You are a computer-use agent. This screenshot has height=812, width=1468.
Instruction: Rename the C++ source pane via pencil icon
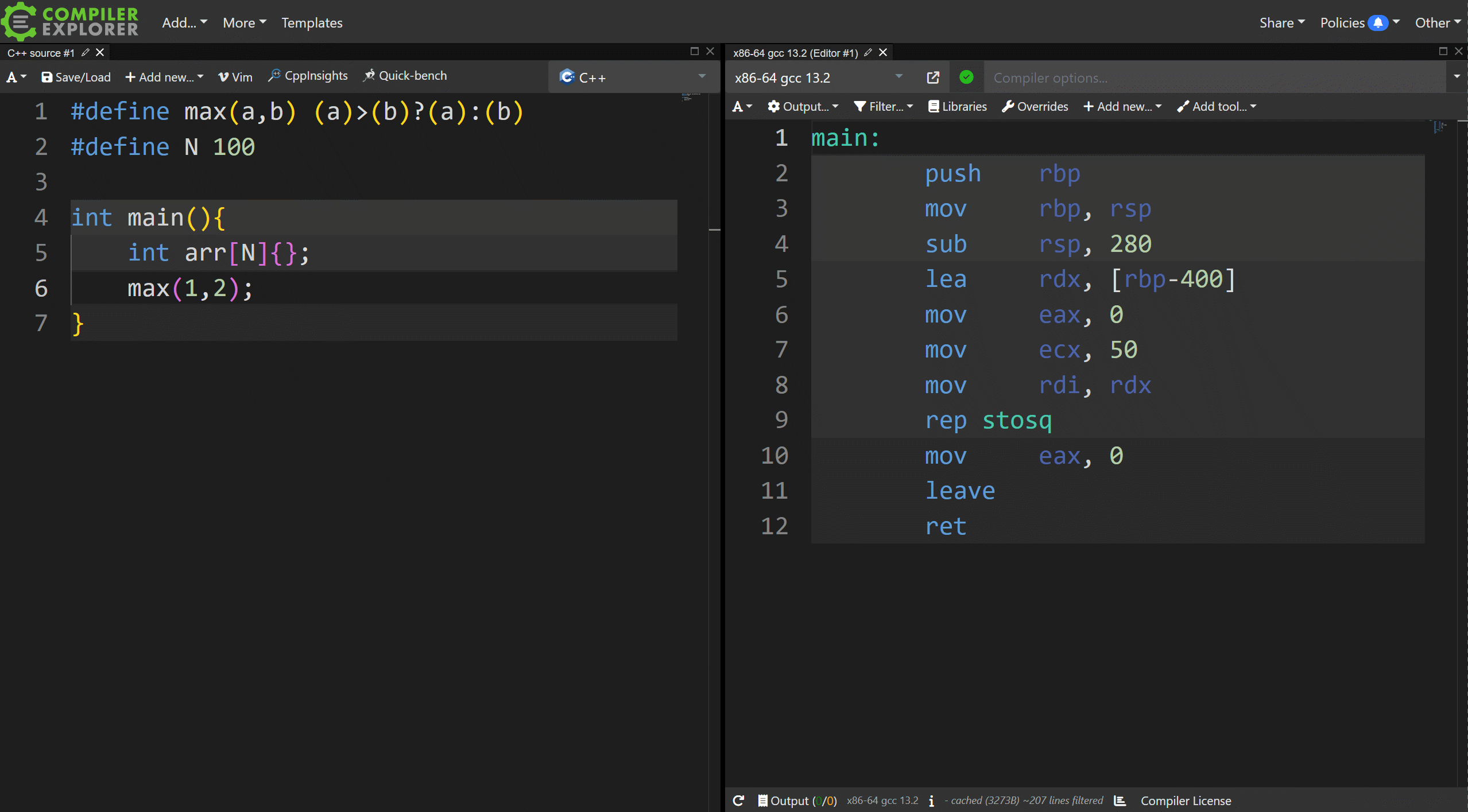[85, 52]
